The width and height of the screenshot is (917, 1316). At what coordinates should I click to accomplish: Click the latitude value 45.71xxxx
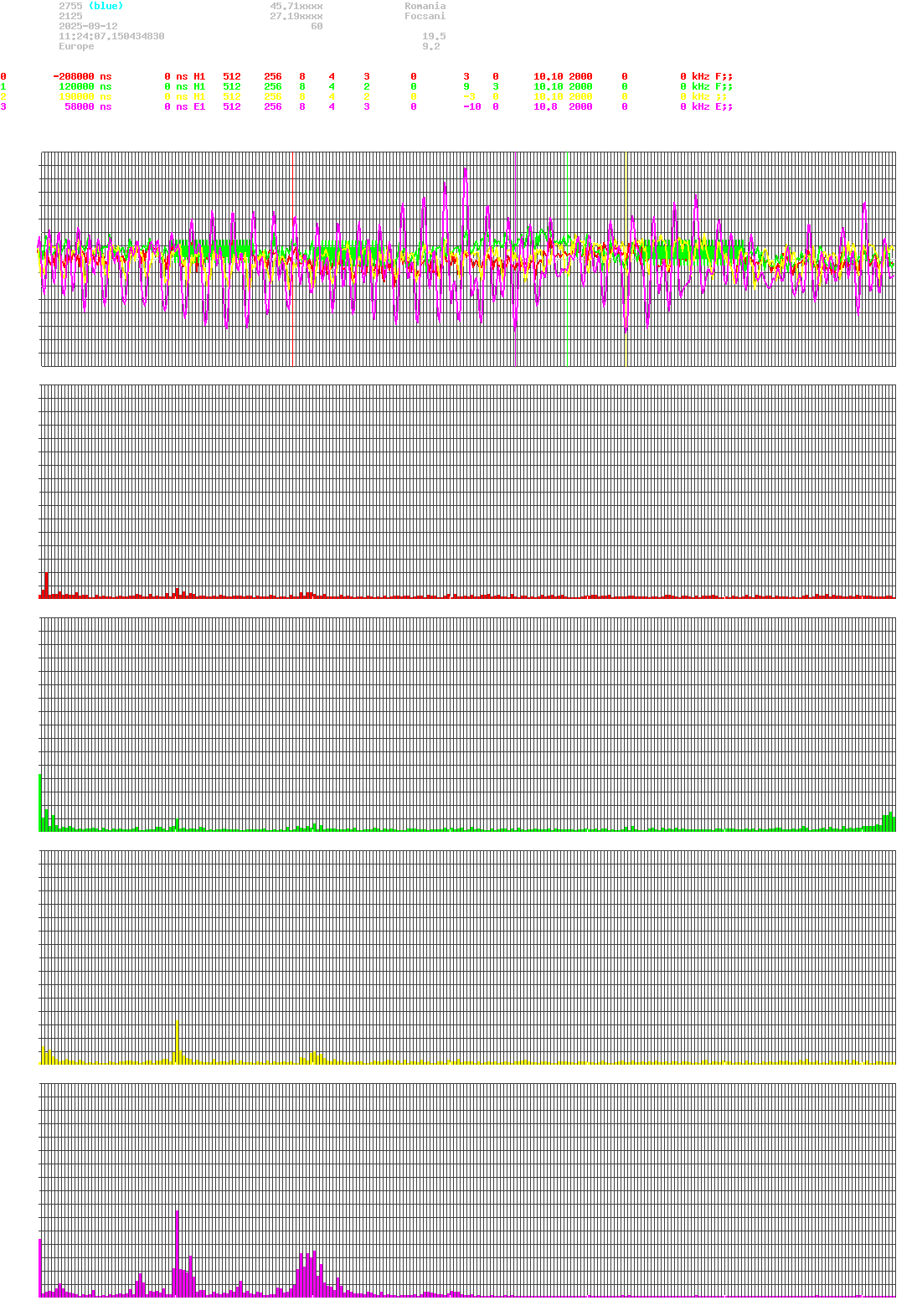pyautogui.click(x=296, y=6)
